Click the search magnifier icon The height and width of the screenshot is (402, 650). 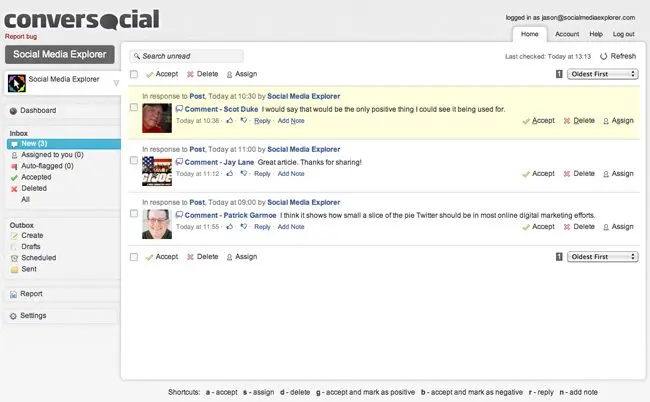point(137,56)
